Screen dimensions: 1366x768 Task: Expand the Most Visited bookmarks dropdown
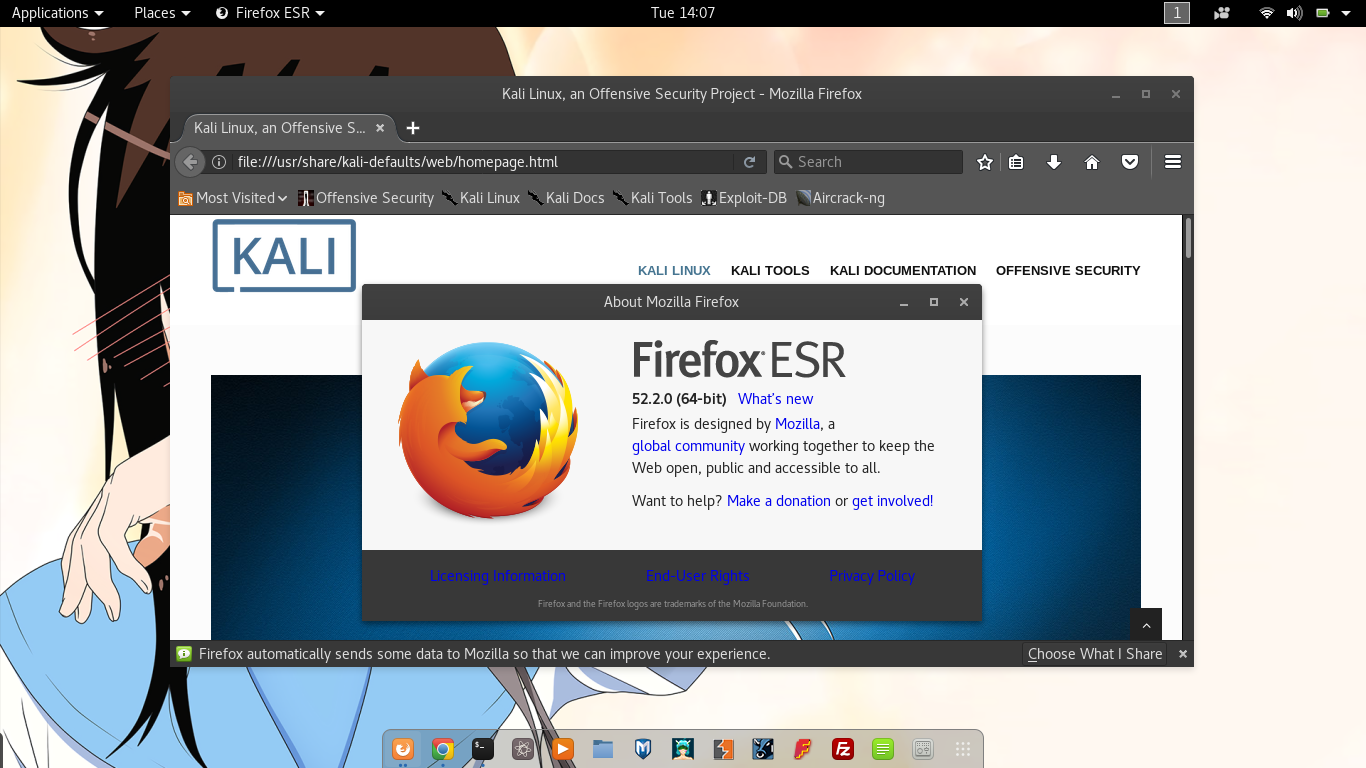click(x=233, y=198)
